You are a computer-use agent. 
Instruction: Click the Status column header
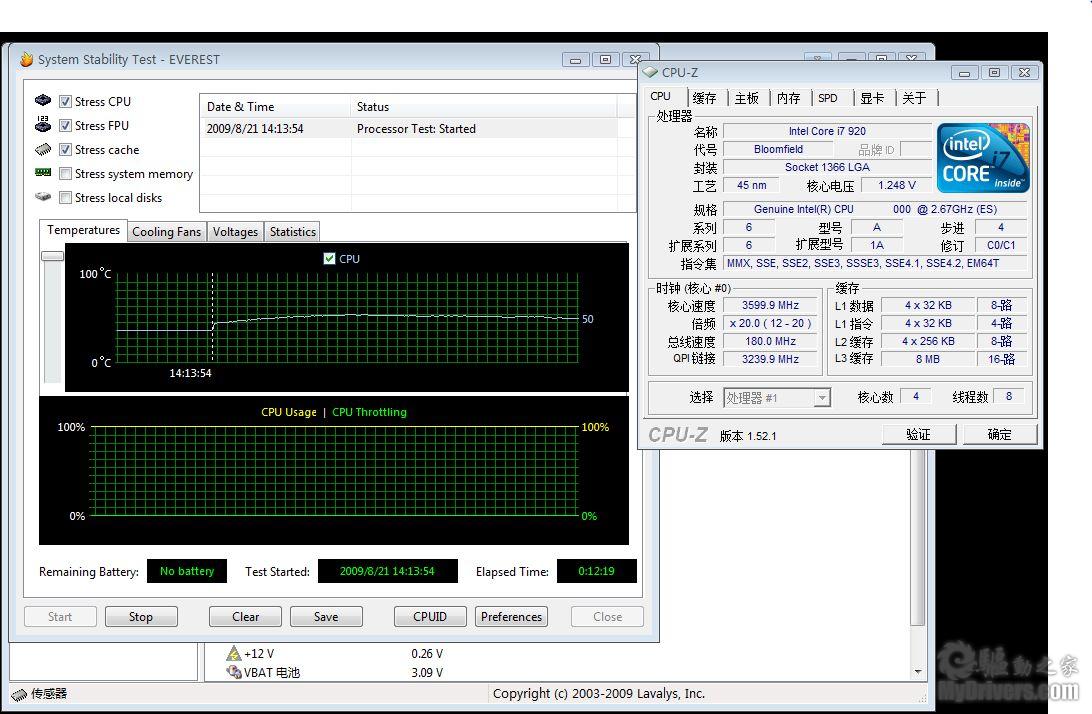point(483,107)
